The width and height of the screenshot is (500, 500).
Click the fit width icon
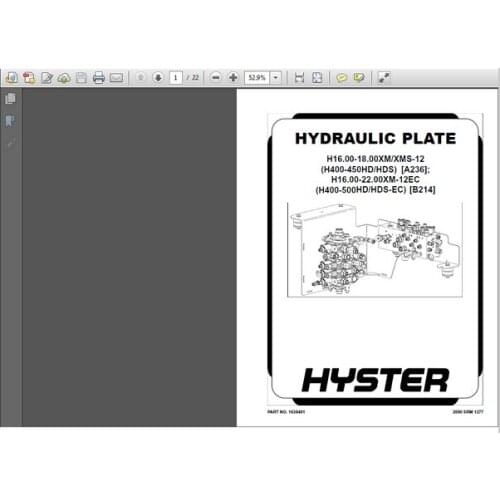(299, 78)
